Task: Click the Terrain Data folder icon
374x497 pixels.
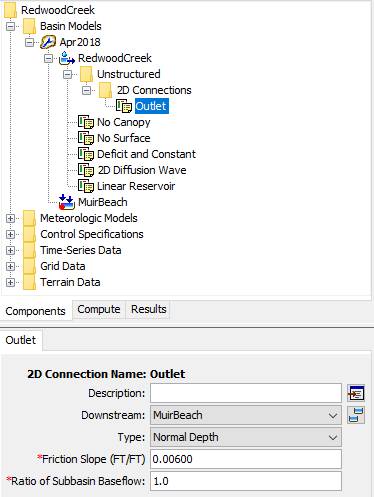Action: pos(29,282)
